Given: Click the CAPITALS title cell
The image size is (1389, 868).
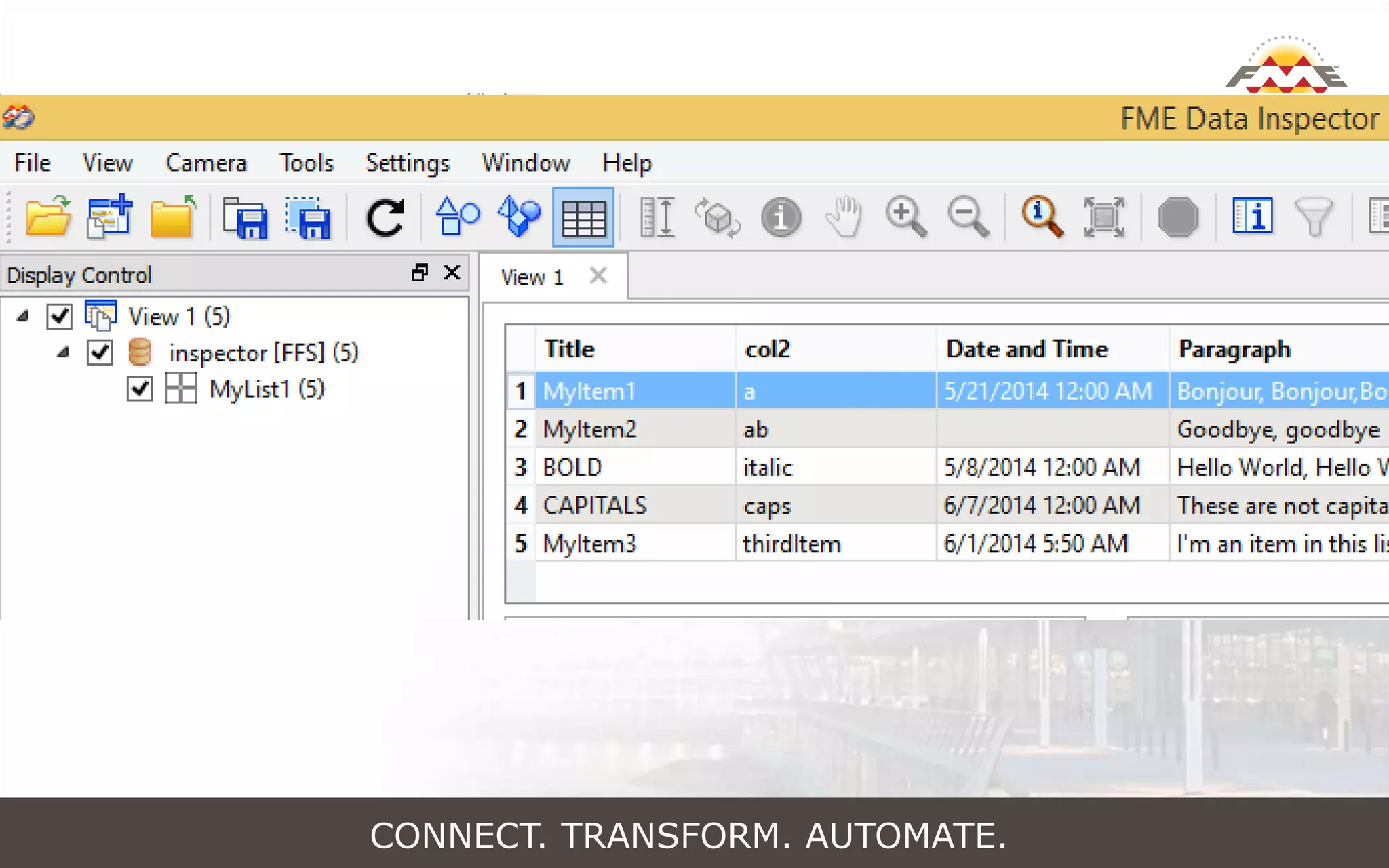Looking at the screenshot, I should [x=635, y=505].
